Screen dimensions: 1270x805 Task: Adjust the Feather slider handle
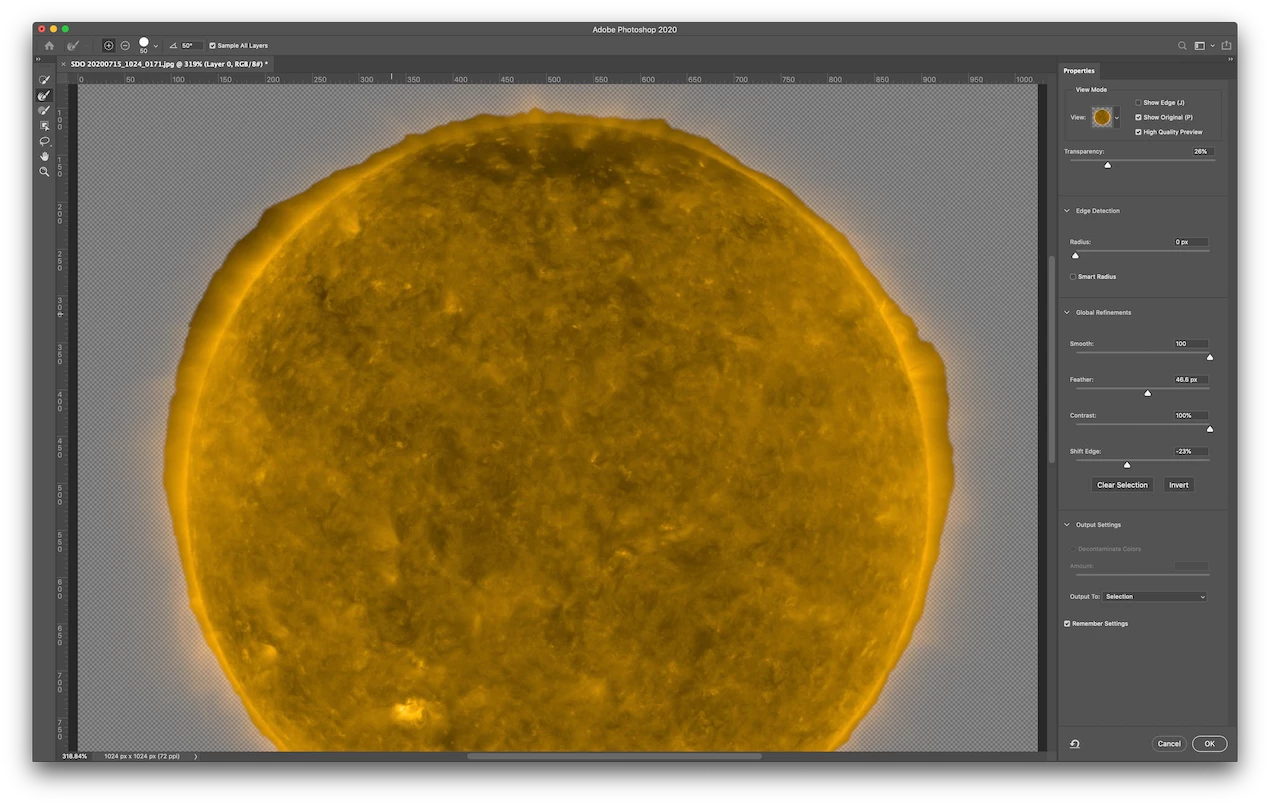point(1147,393)
